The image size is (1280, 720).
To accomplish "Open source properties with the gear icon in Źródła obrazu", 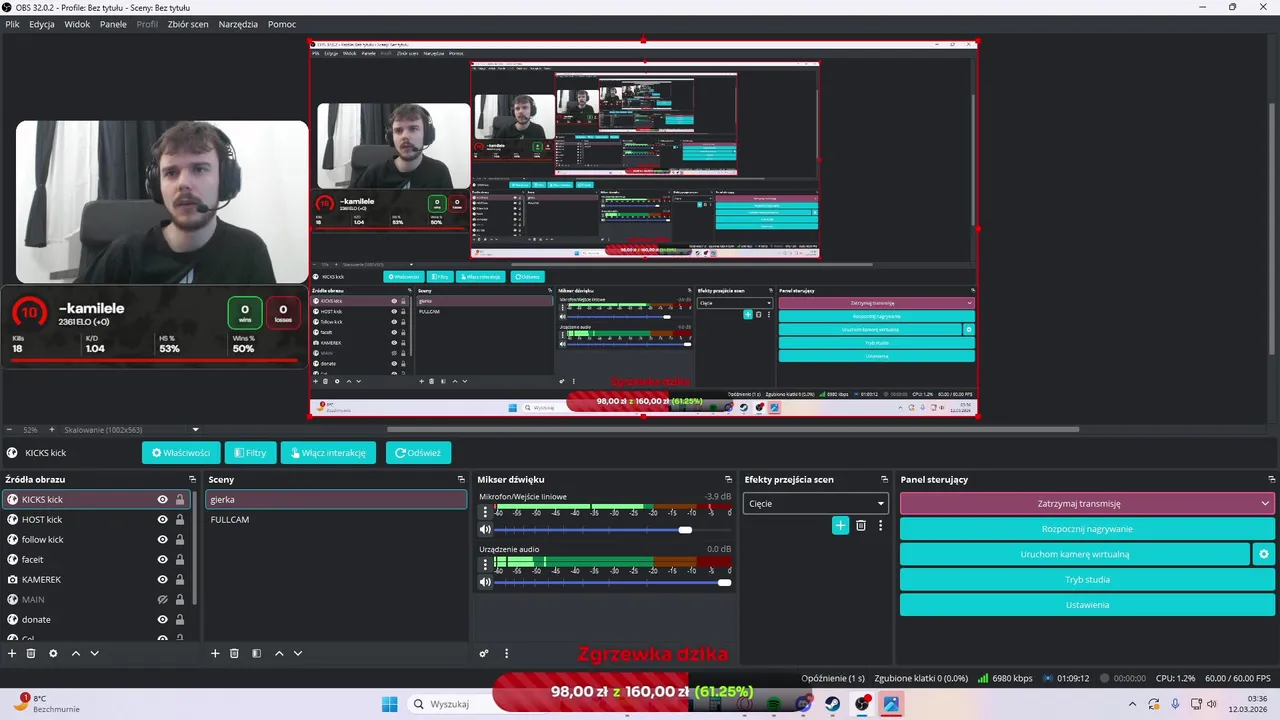I will pyautogui.click(x=53, y=653).
